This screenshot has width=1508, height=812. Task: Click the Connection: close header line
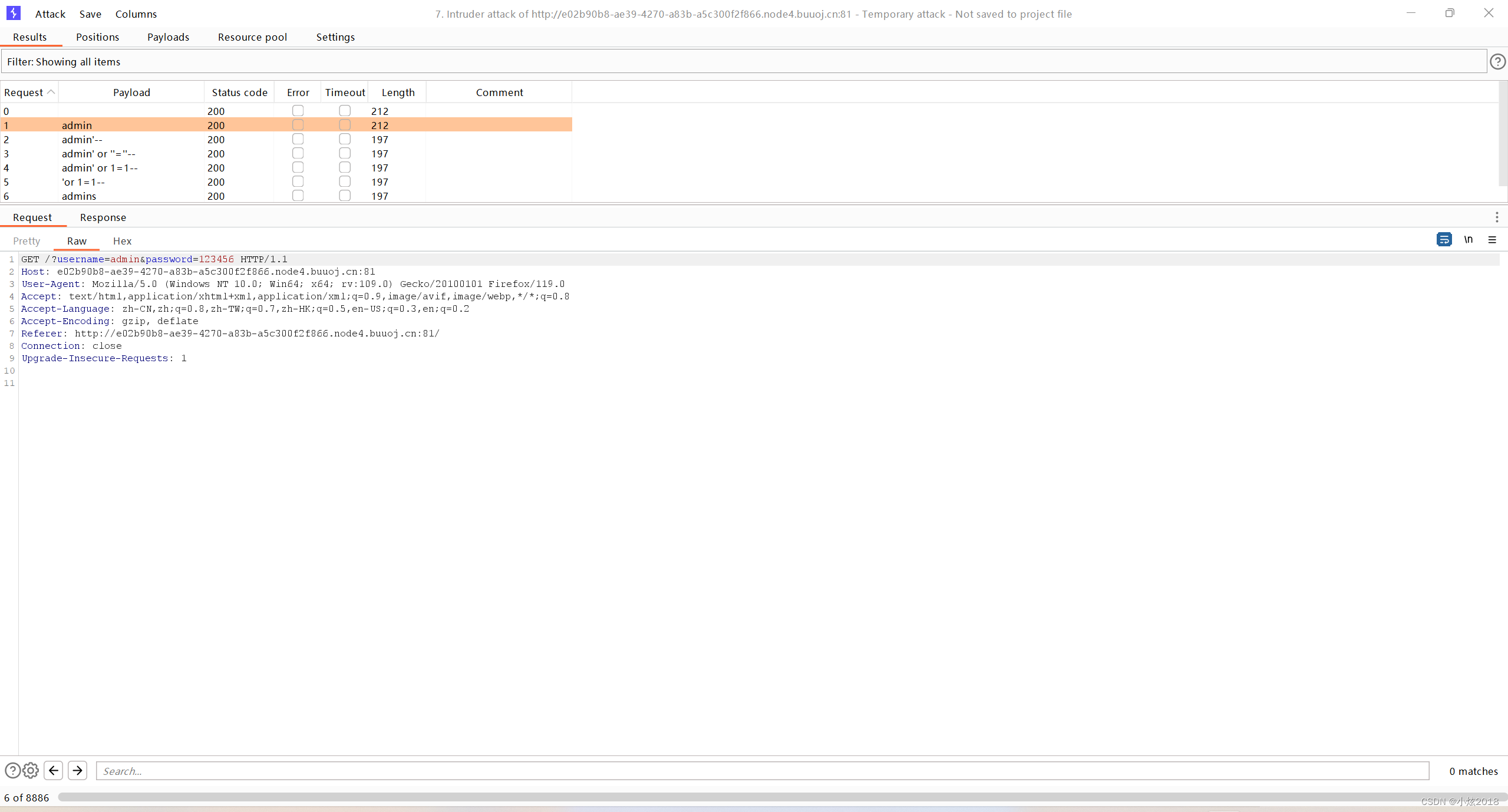[x=71, y=346]
